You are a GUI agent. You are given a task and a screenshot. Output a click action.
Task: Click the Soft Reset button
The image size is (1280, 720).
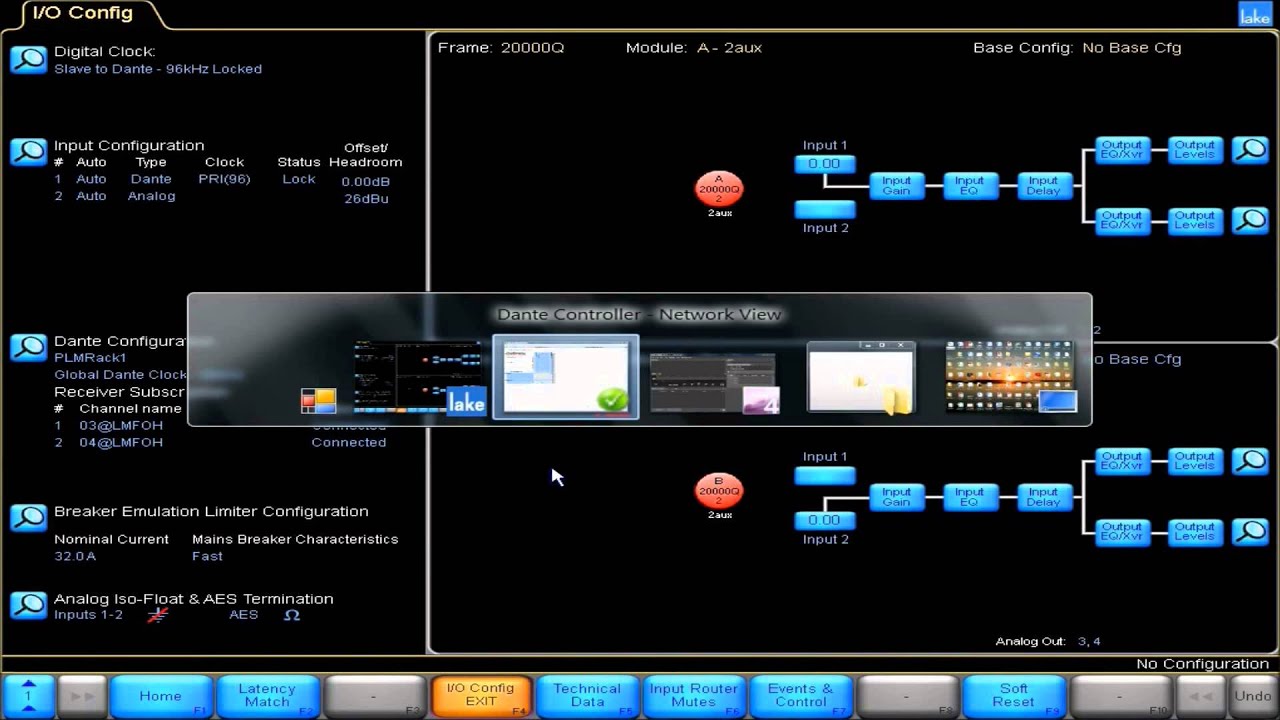tap(1013, 696)
